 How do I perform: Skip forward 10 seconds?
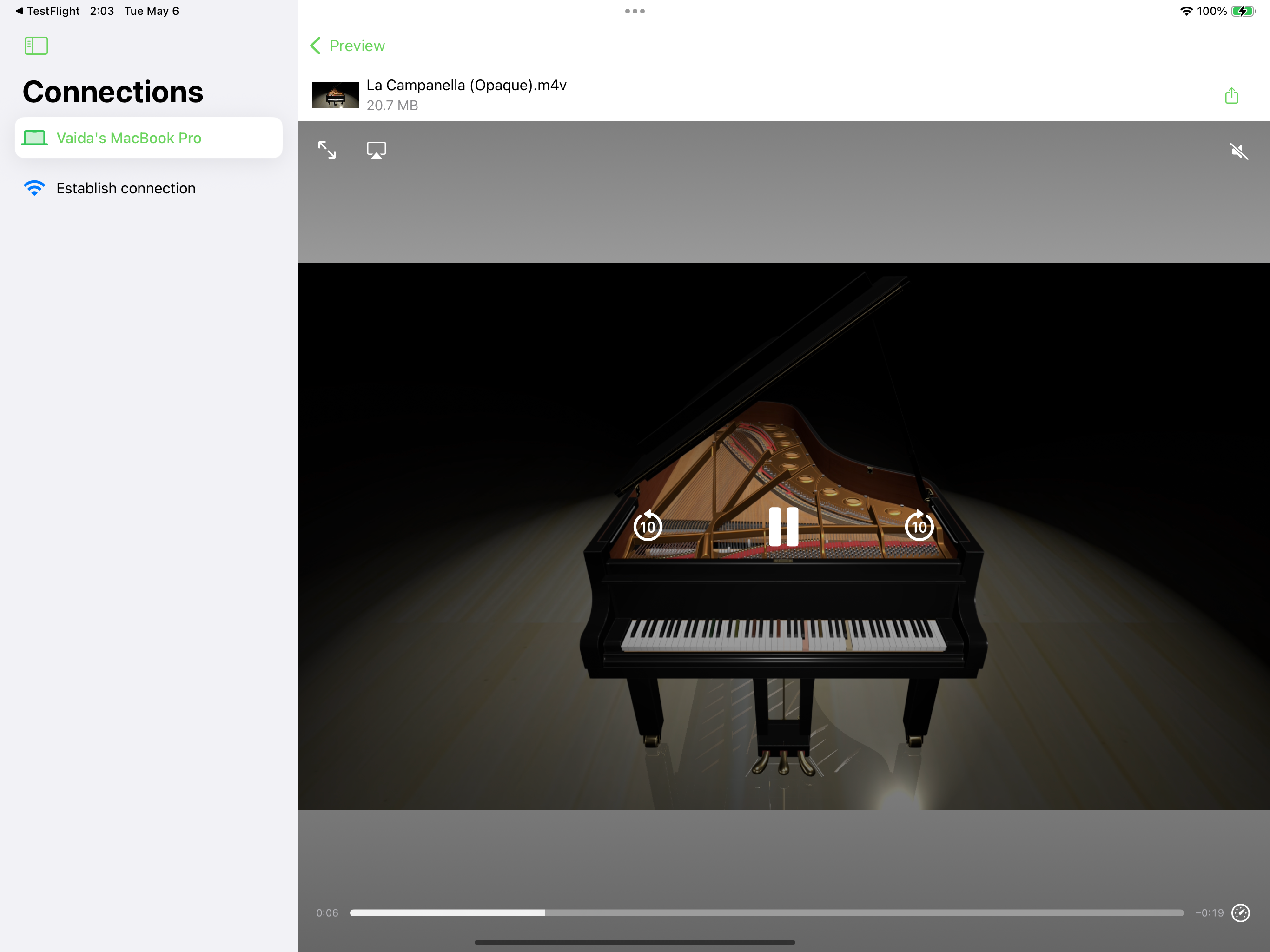pos(919,526)
